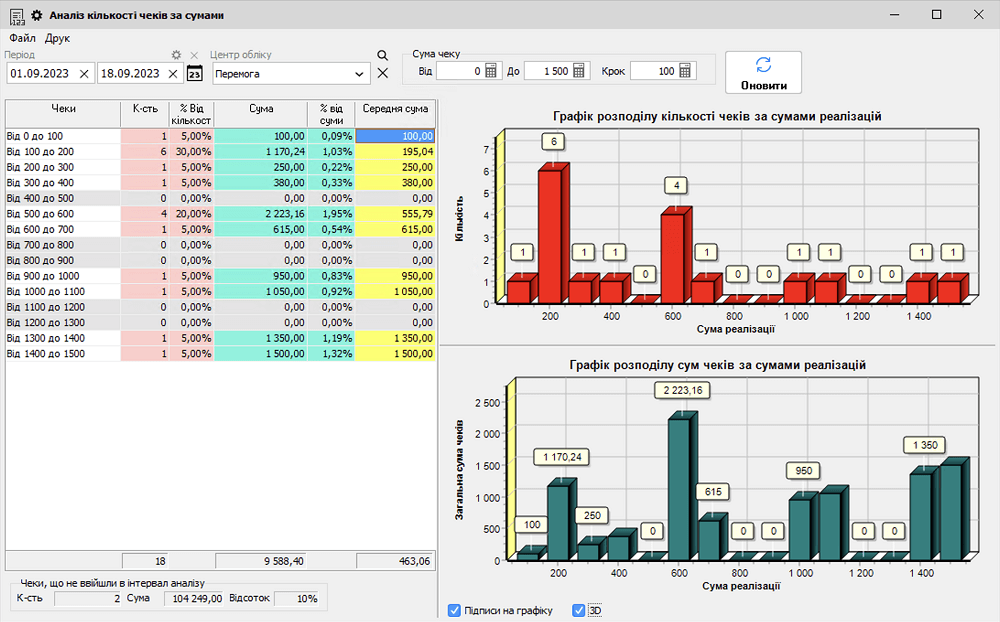Click the period settings gear icon
Screen dimensions: 1000x622
tap(177, 55)
